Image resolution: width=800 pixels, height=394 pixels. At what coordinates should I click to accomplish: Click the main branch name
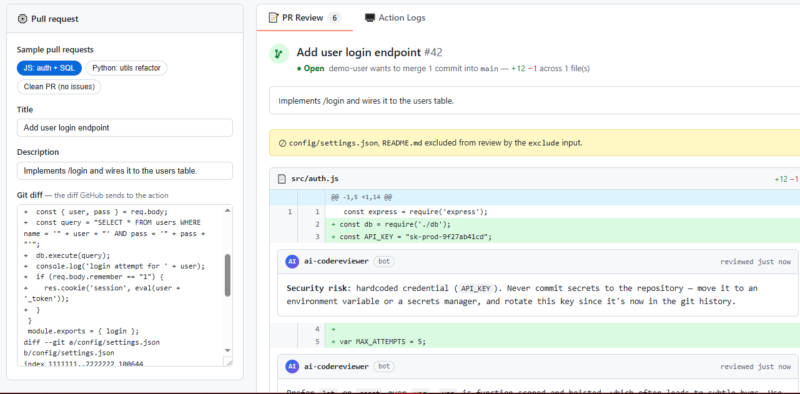489,68
